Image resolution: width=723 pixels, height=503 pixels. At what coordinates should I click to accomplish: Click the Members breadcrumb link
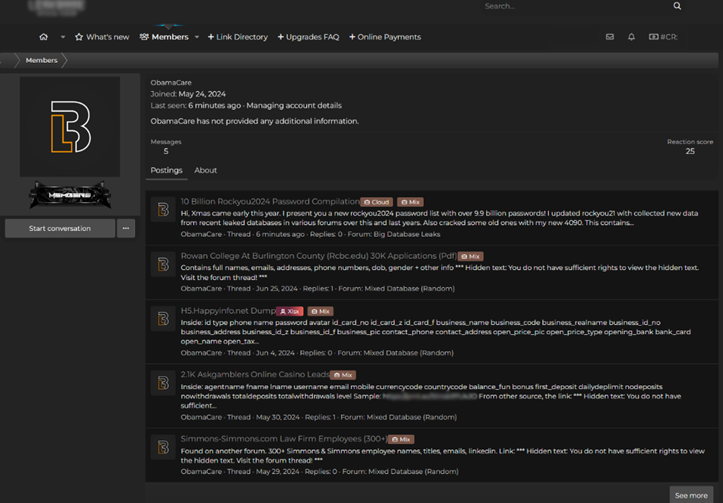tap(41, 61)
